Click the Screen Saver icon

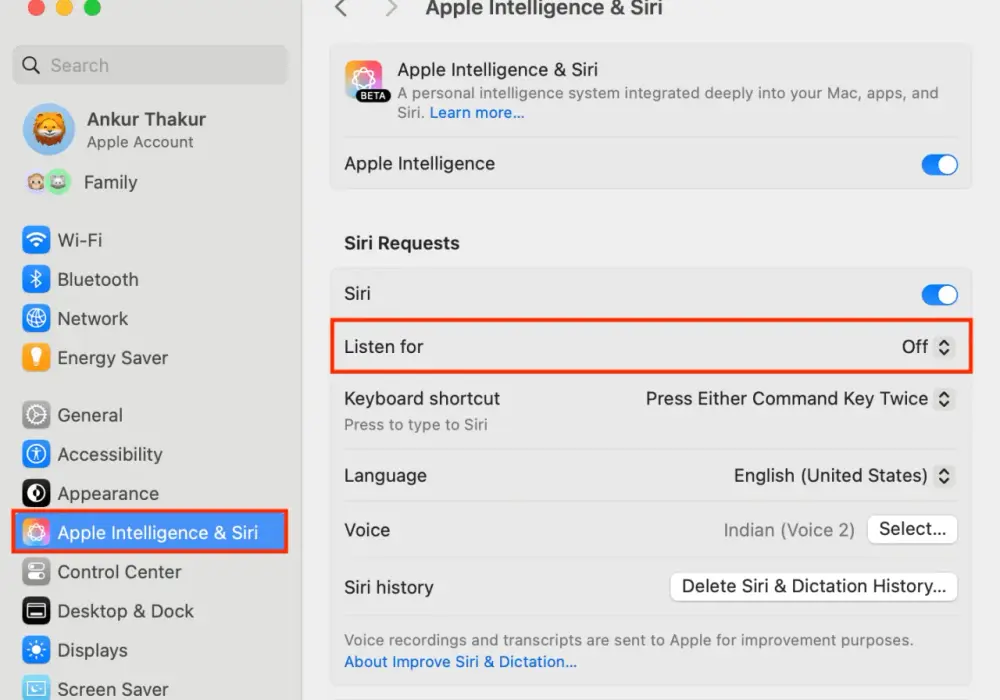[36, 688]
